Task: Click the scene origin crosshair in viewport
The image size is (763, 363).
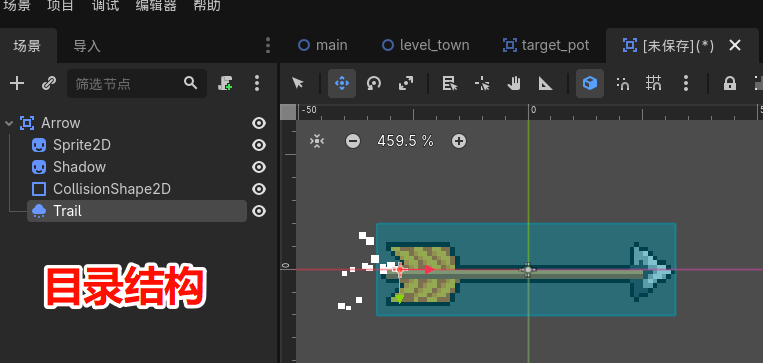Action: (x=528, y=269)
